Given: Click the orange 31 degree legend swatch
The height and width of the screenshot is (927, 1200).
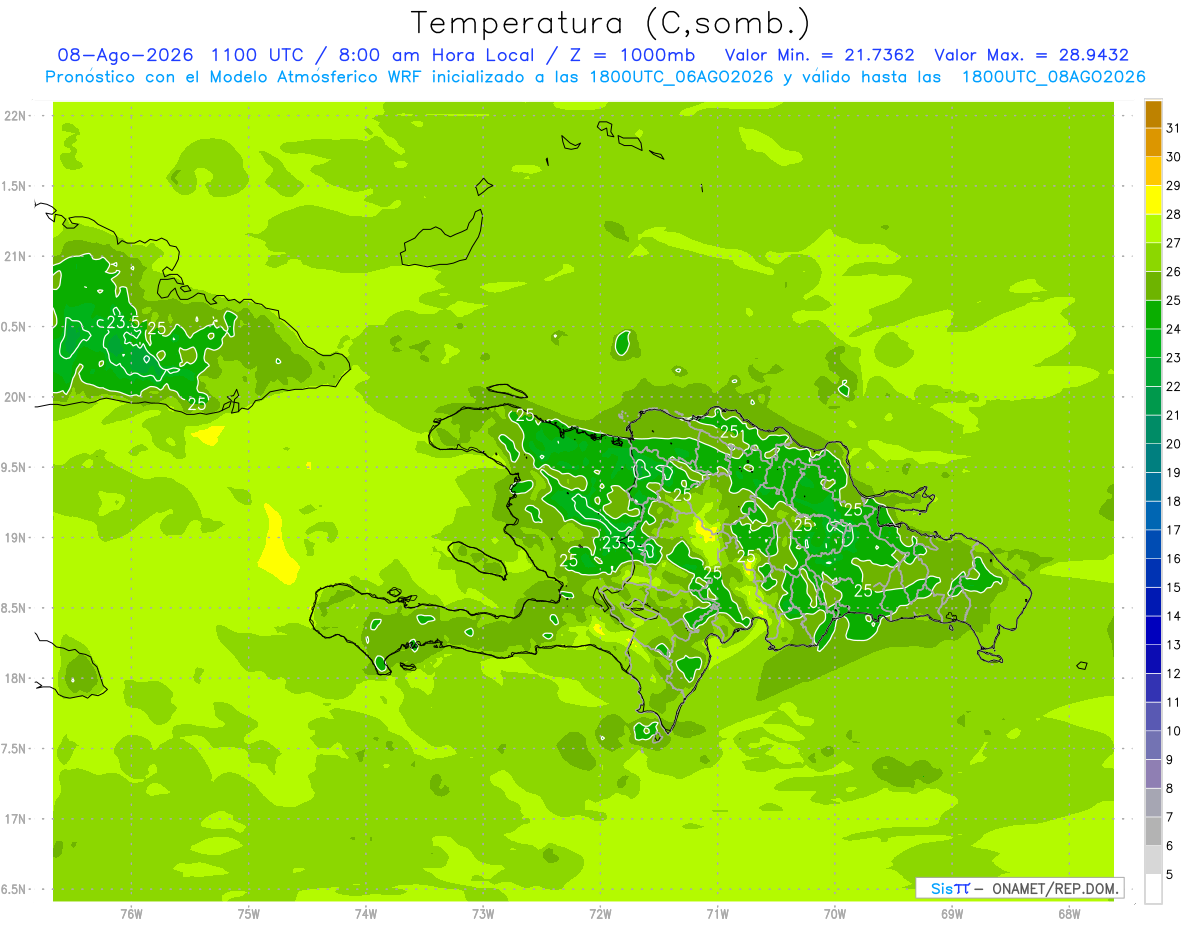Looking at the screenshot, I should [x=1153, y=115].
